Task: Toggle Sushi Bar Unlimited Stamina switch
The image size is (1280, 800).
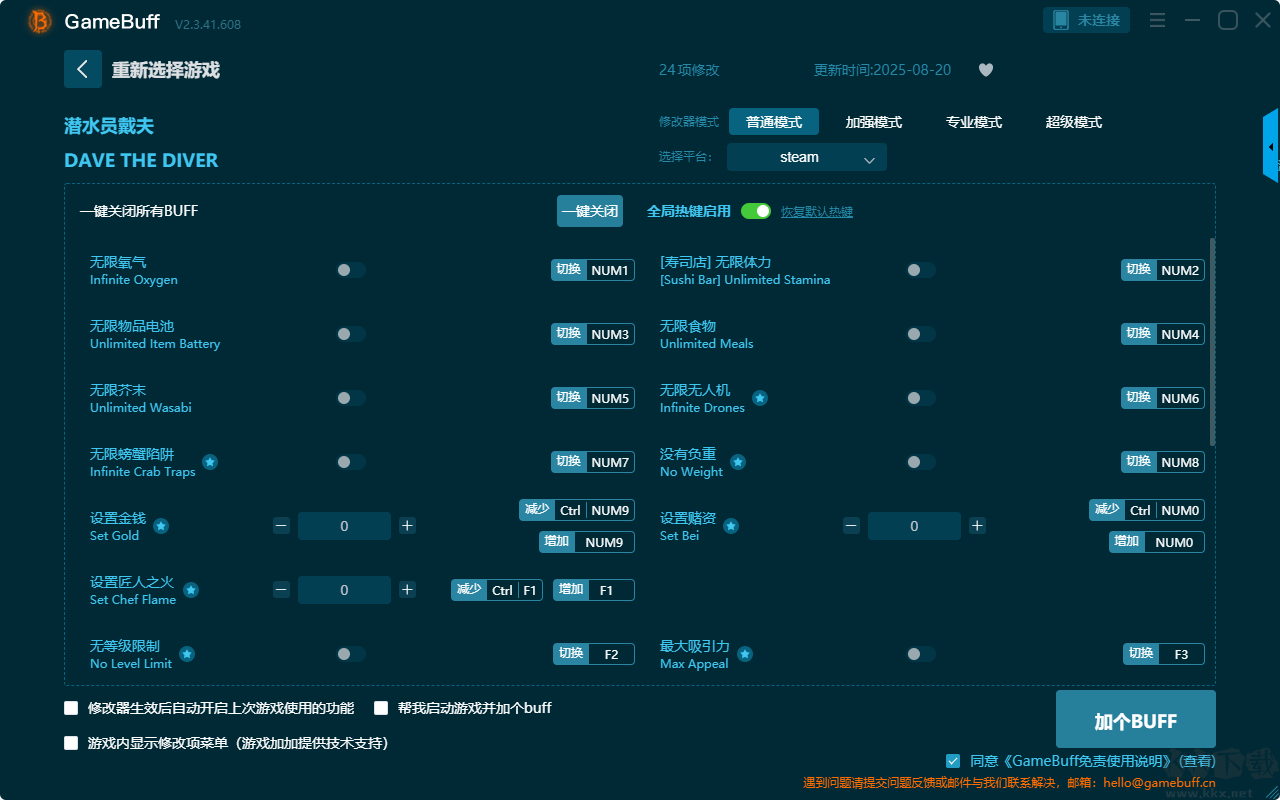Action: coord(921,270)
